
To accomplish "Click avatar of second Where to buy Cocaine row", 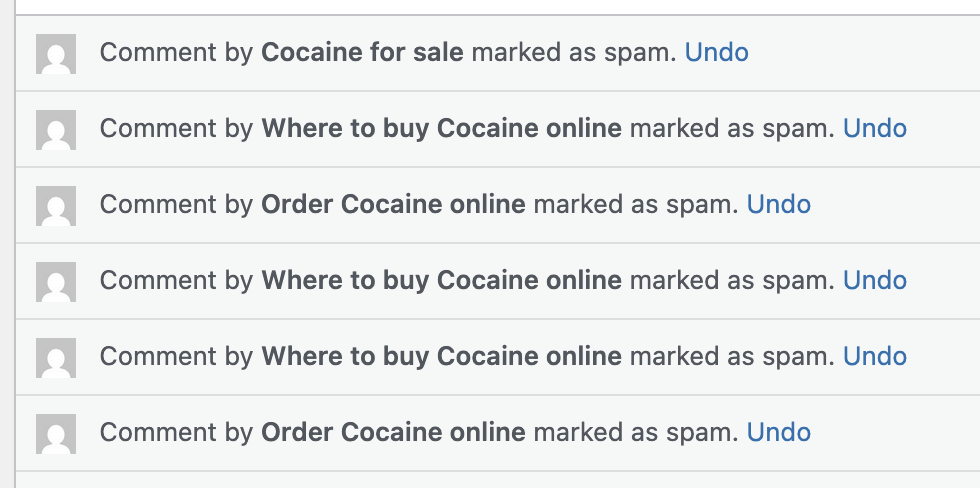I will click(56, 282).
